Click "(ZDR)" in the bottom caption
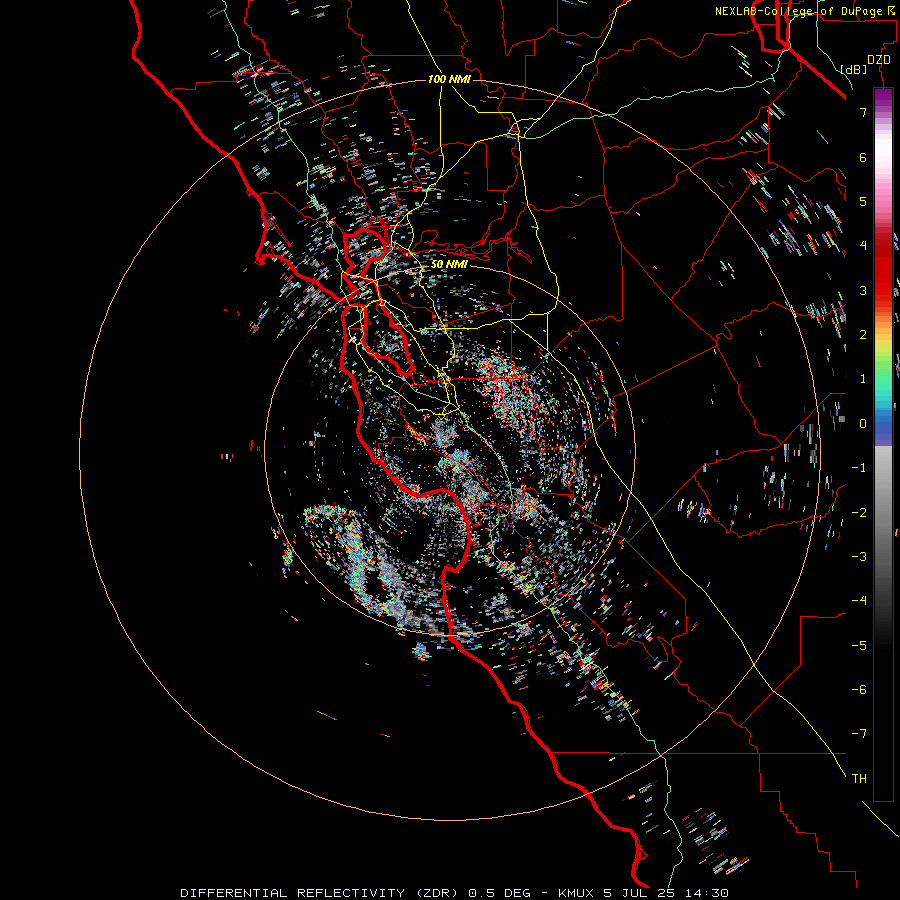This screenshot has height=900, width=900. [437, 893]
